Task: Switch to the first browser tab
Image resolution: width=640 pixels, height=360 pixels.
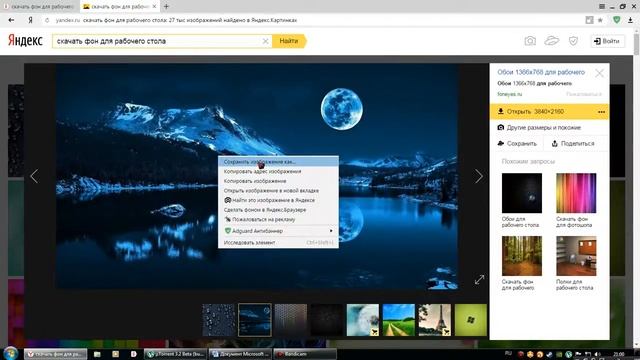Action: point(39,7)
